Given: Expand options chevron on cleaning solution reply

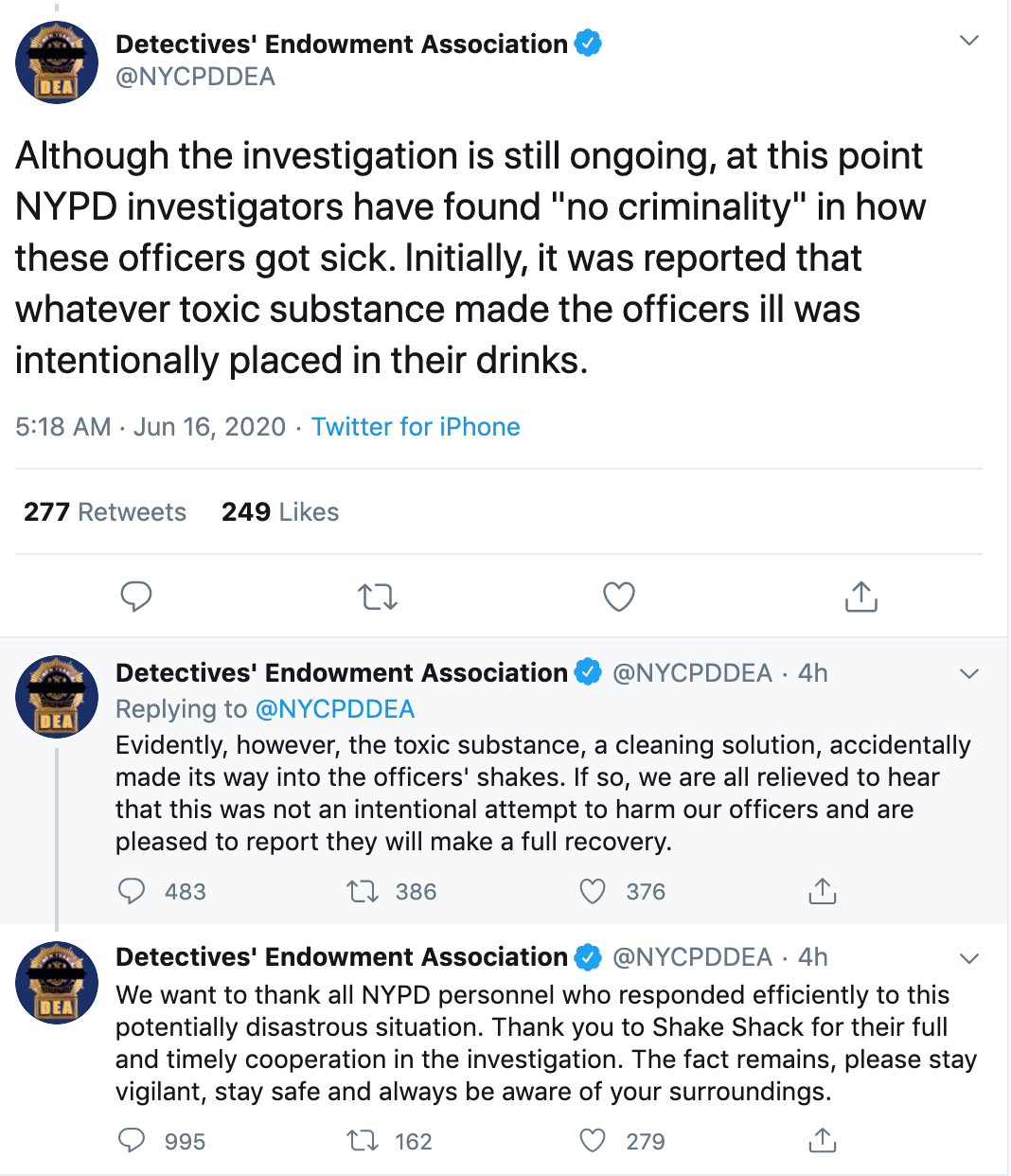Looking at the screenshot, I should [968, 674].
